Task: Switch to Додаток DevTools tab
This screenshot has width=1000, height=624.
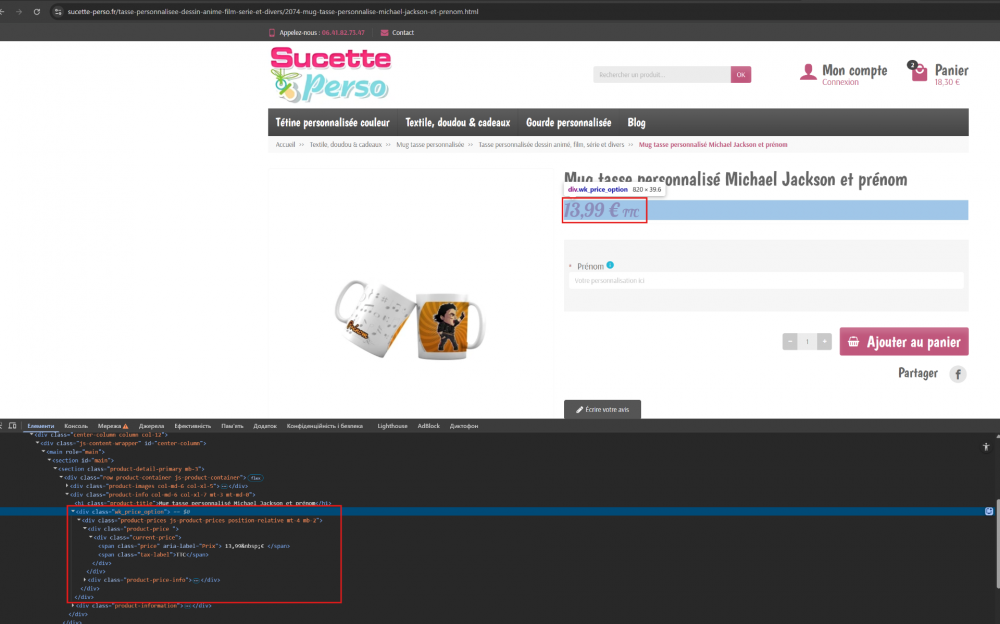Action: tap(265, 426)
